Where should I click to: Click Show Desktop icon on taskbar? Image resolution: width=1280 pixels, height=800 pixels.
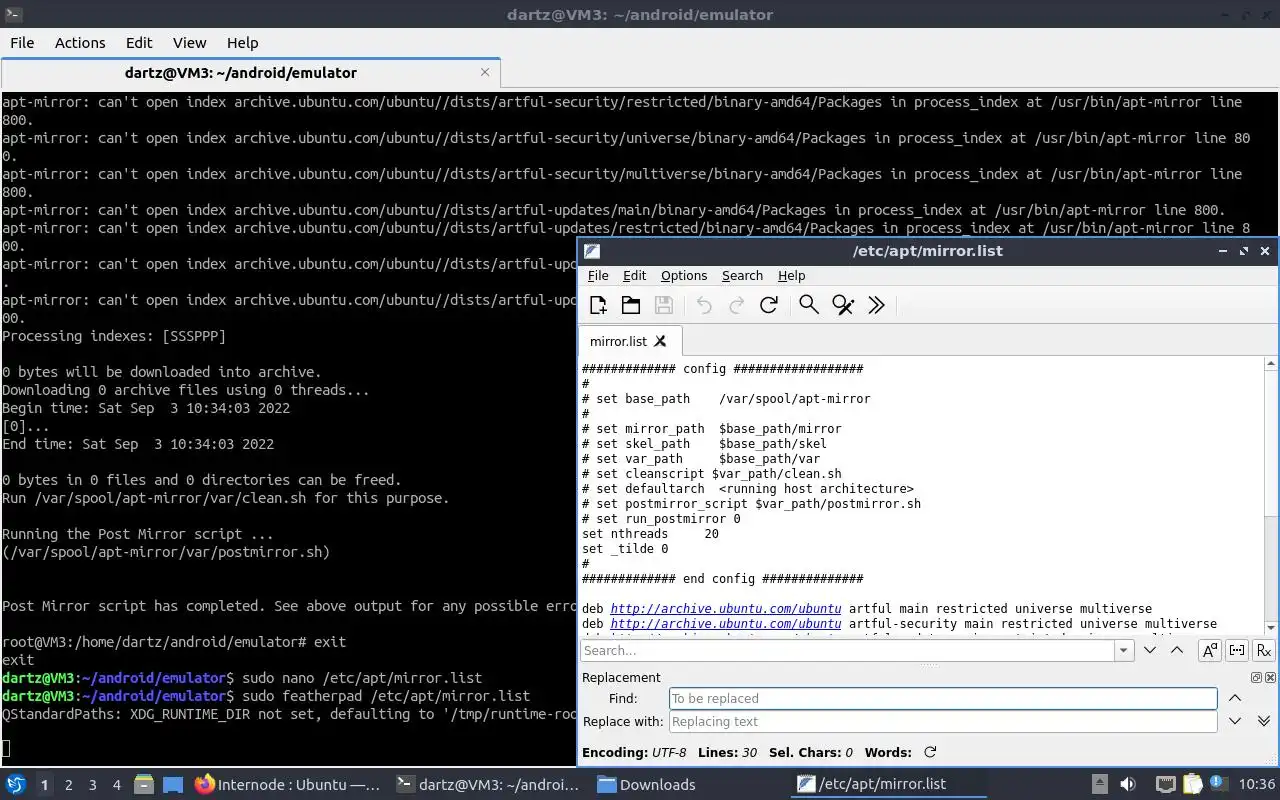173,785
